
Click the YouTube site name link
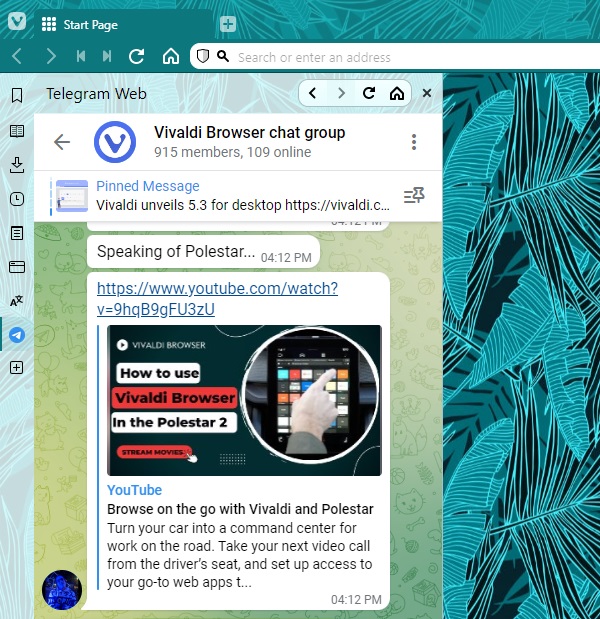pyautogui.click(x=134, y=490)
